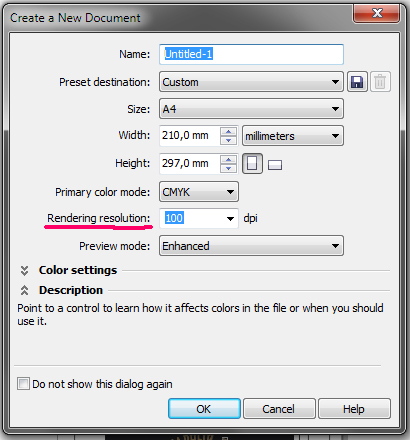
Task: Open Help for this dialog
Action: [x=354, y=409]
